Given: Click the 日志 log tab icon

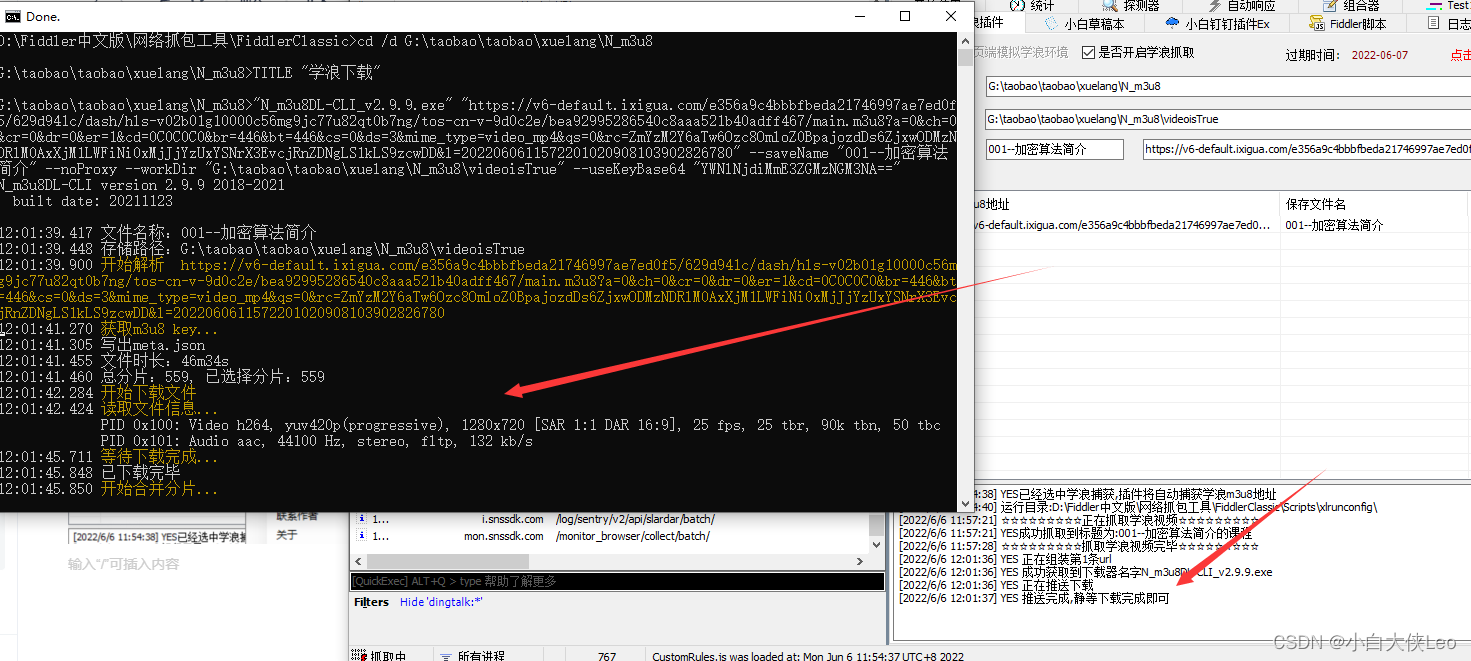Looking at the screenshot, I should point(1433,24).
